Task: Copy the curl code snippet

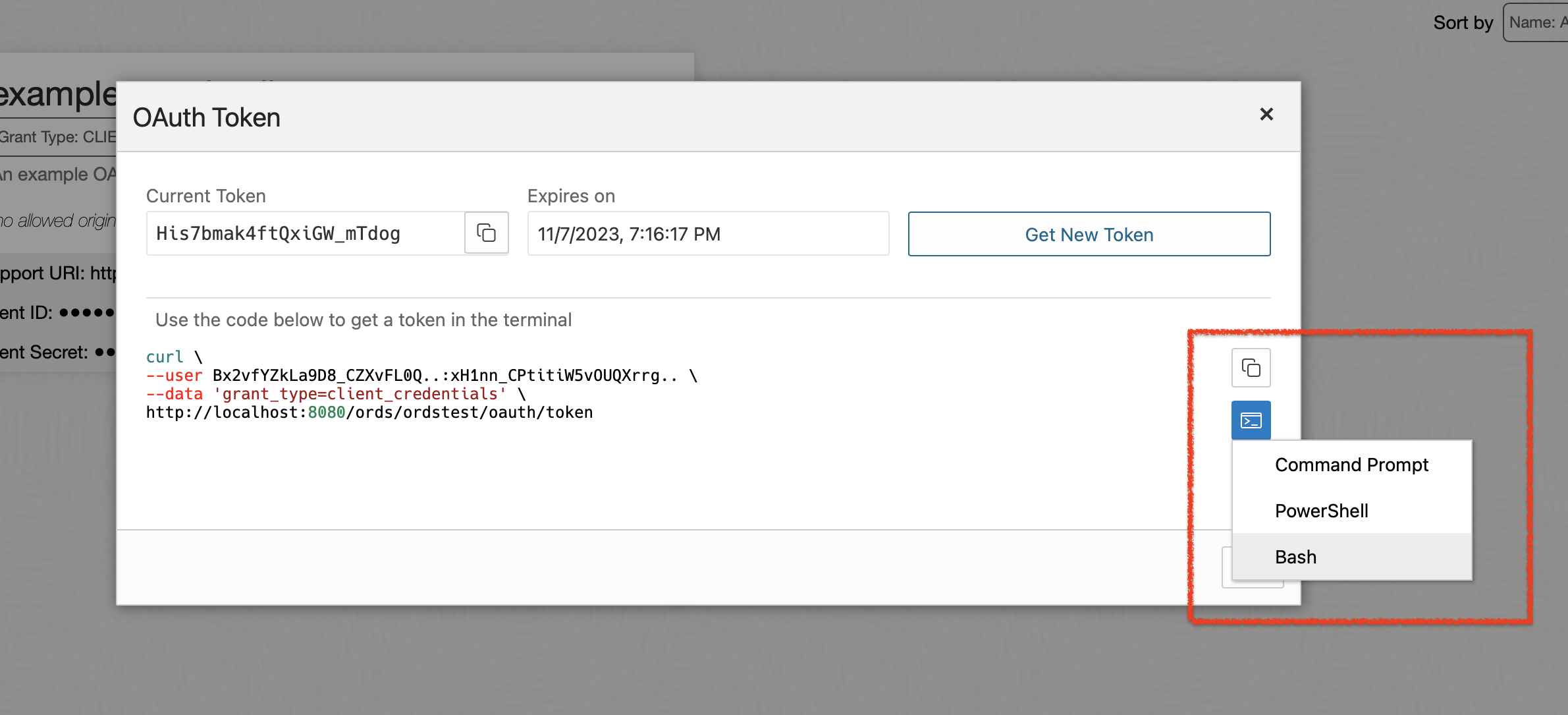Action: 1251,368
